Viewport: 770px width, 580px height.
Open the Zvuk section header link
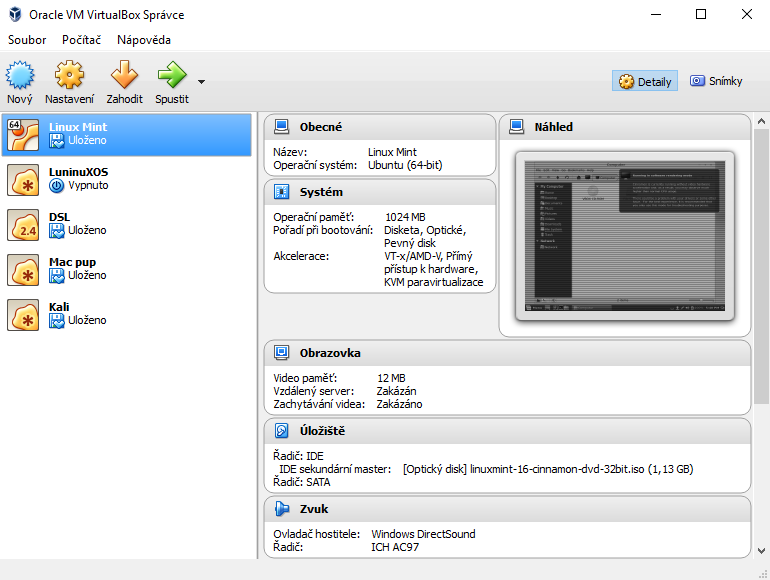point(314,509)
